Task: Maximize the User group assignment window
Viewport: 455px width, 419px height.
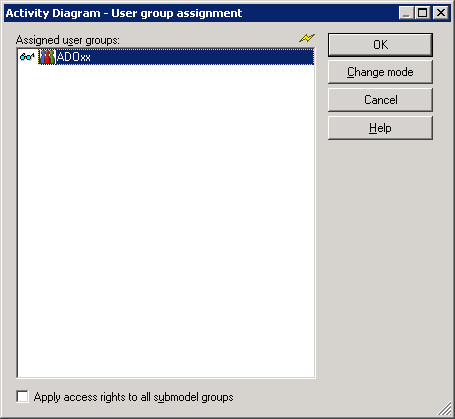Action: [422, 13]
